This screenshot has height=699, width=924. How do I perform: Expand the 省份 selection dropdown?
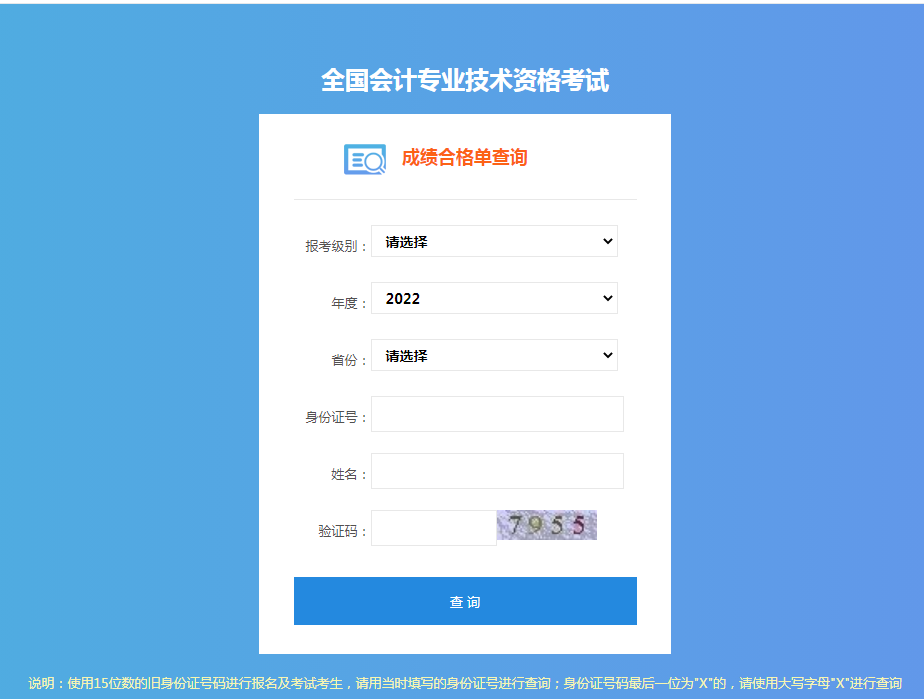point(494,355)
